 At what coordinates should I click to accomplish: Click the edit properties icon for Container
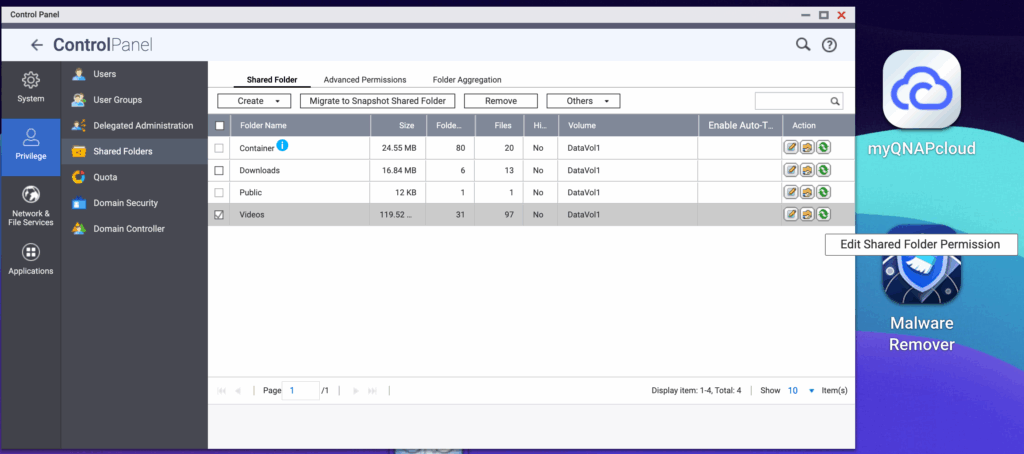(791, 147)
